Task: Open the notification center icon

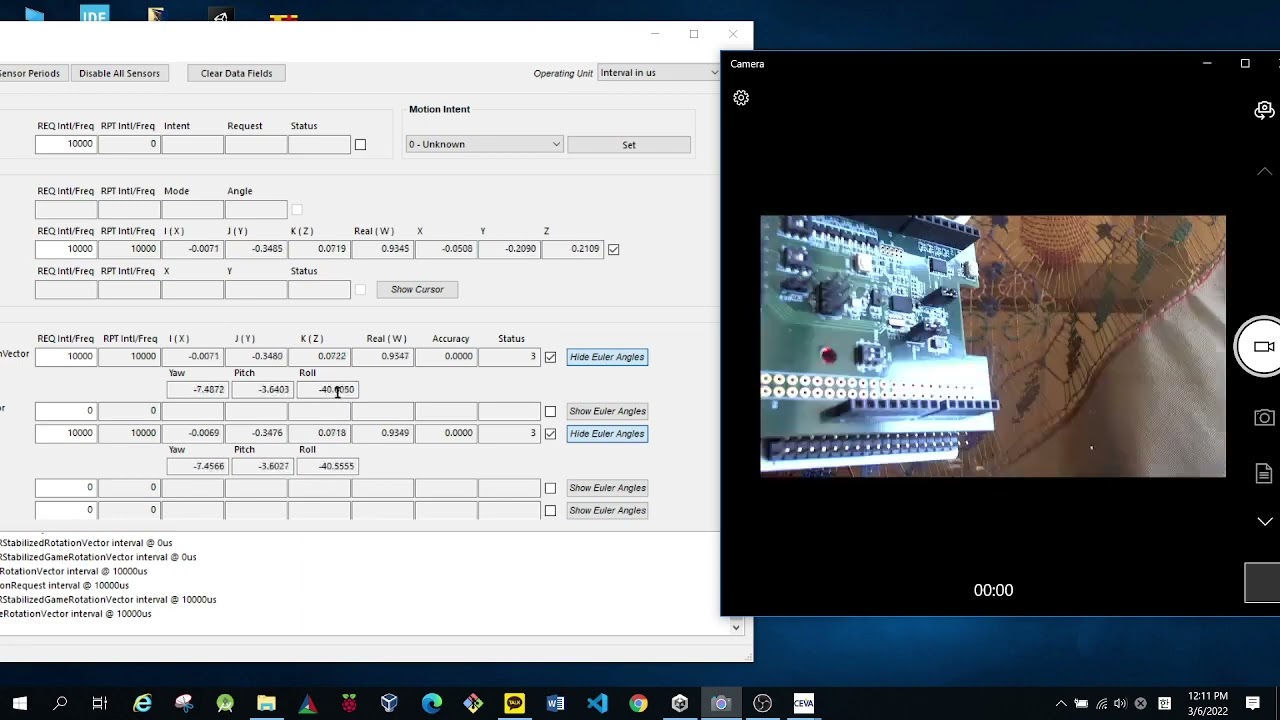Action: click(x=1253, y=703)
